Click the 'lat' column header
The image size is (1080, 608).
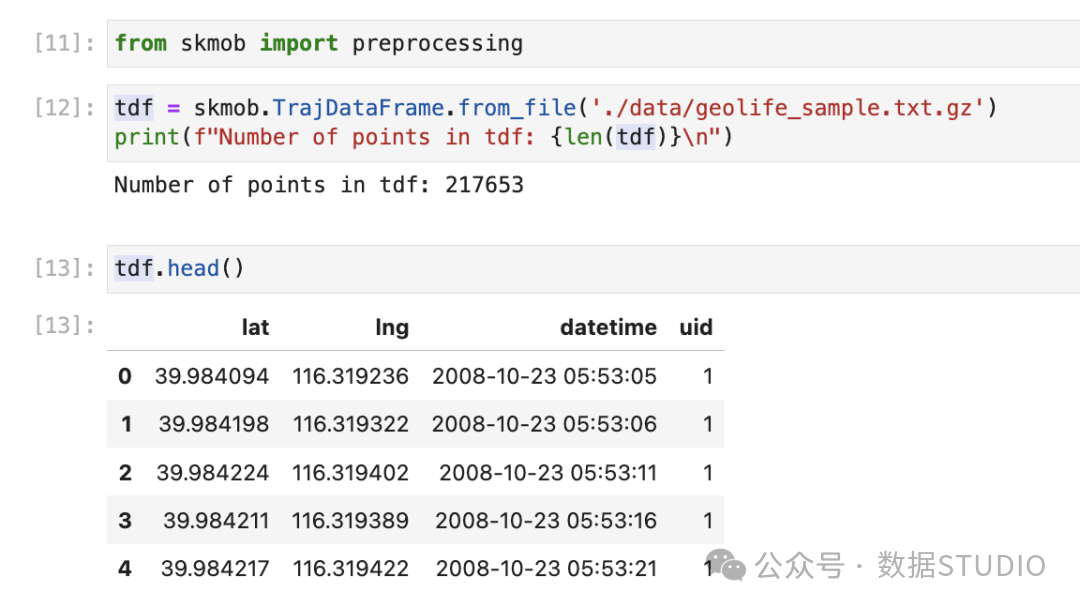pos(256,328)
